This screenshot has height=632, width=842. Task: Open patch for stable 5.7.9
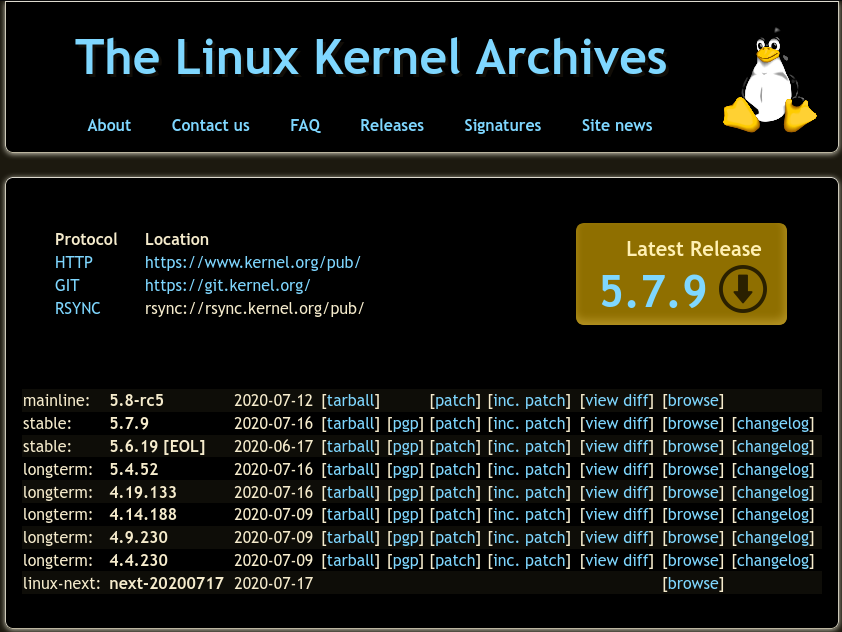pyautogui.click(x=455, y=423)
